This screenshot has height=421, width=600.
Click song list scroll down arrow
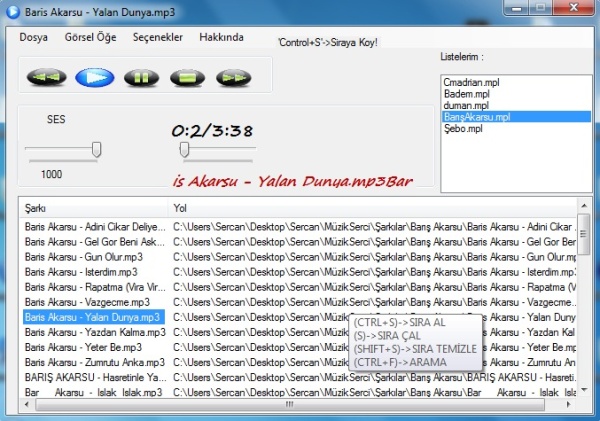tap(584, 390)
